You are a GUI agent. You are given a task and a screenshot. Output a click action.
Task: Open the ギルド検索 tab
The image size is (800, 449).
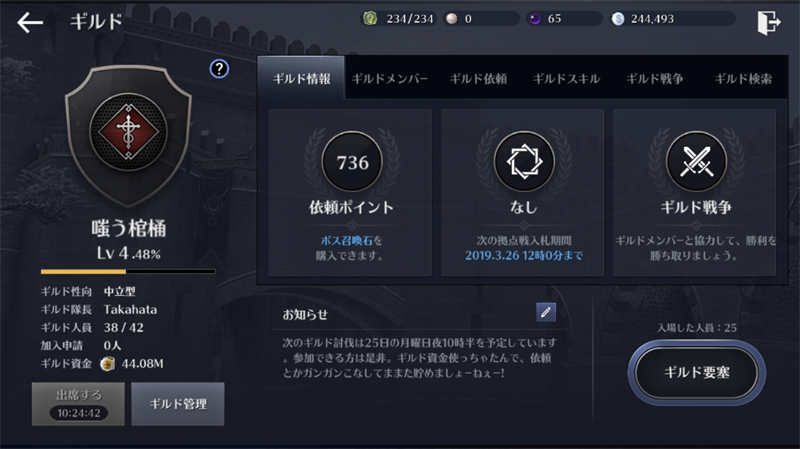tap(743, 79)
